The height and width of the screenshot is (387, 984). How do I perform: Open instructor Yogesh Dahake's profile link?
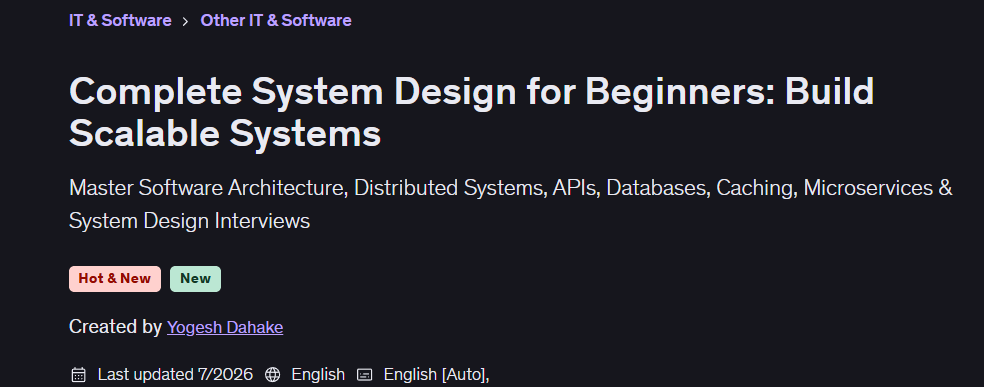225,327
